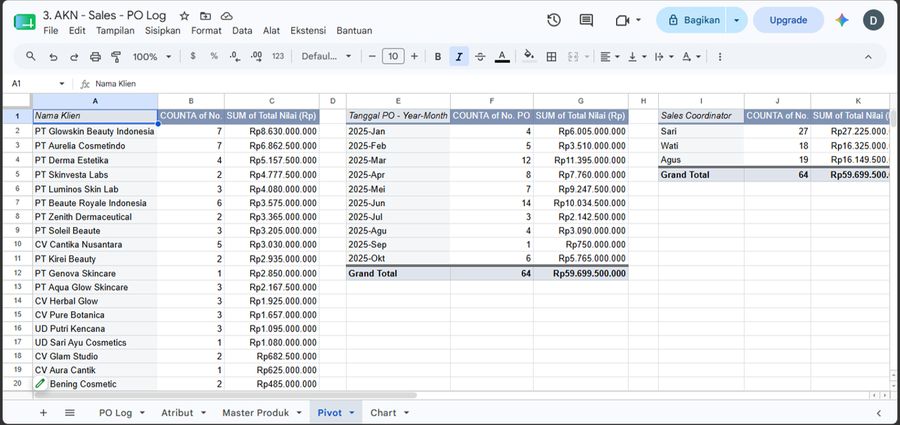Select cell PT Derma Estetika

(95, 160)
